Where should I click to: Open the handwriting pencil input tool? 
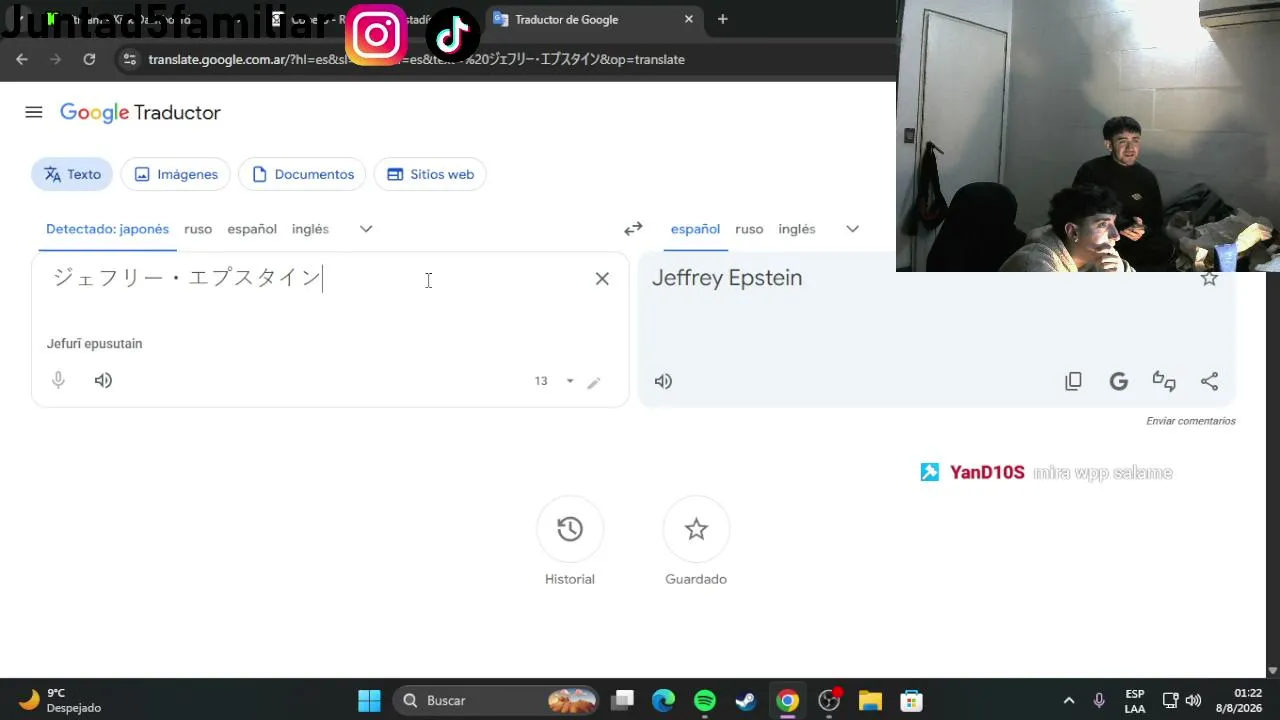tap(594, 382)
